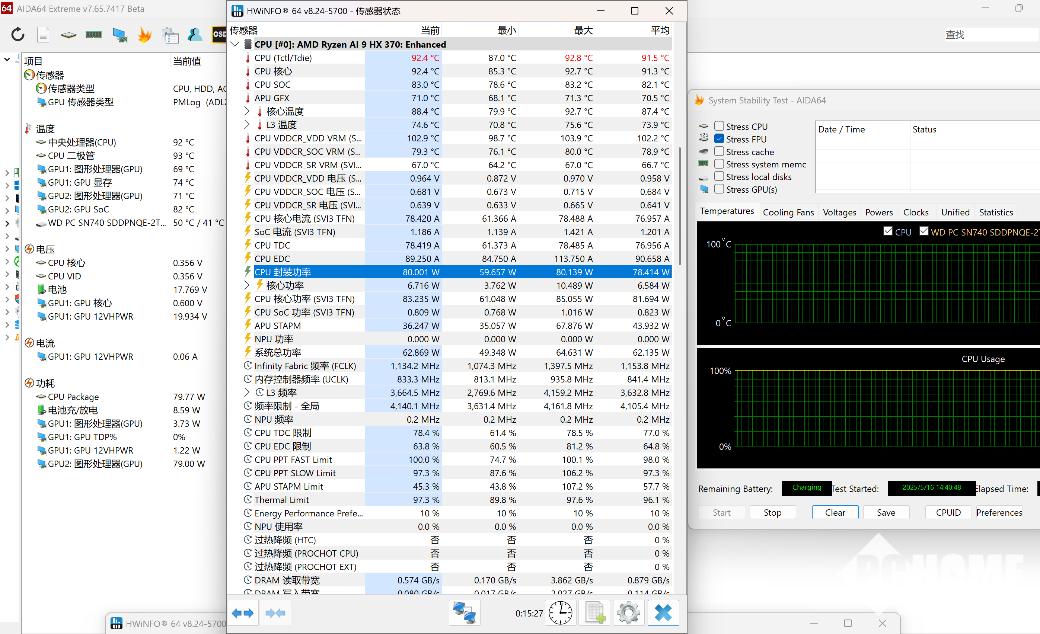This screenshot has height=634, width=1040.
Task: Enable the Stress GPU(s) checkbox
Action: click(x=719, y=189)
